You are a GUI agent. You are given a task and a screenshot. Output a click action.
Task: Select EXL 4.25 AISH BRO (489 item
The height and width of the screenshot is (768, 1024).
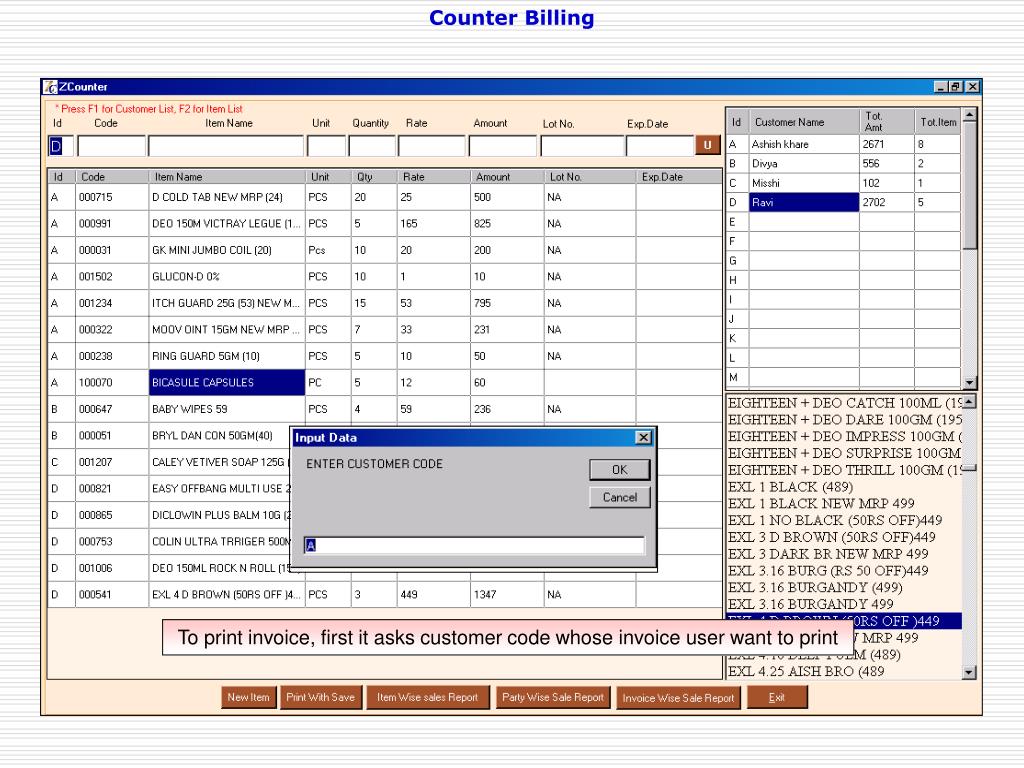(844, 671)
